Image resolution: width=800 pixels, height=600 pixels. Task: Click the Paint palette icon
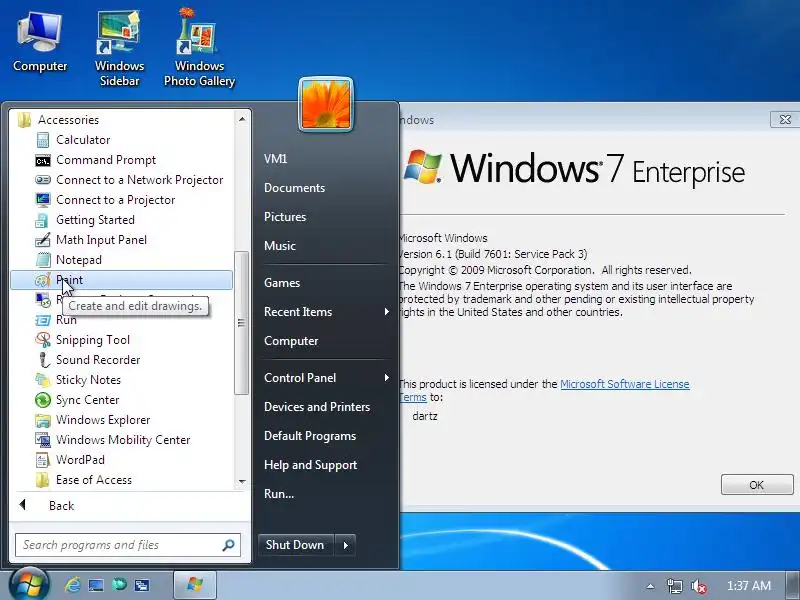(43, 280)
